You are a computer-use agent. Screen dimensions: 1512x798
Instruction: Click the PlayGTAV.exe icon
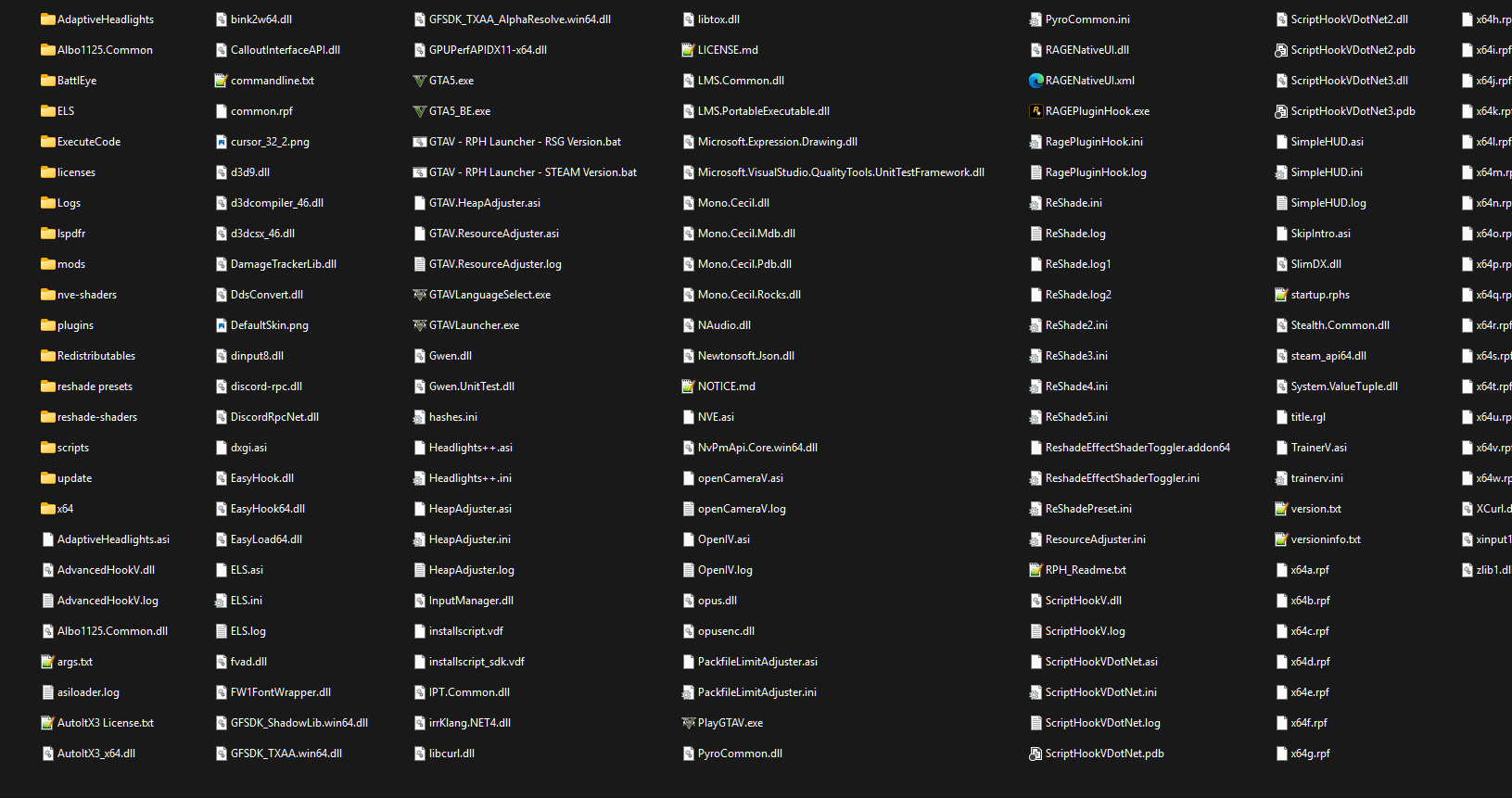688,723
